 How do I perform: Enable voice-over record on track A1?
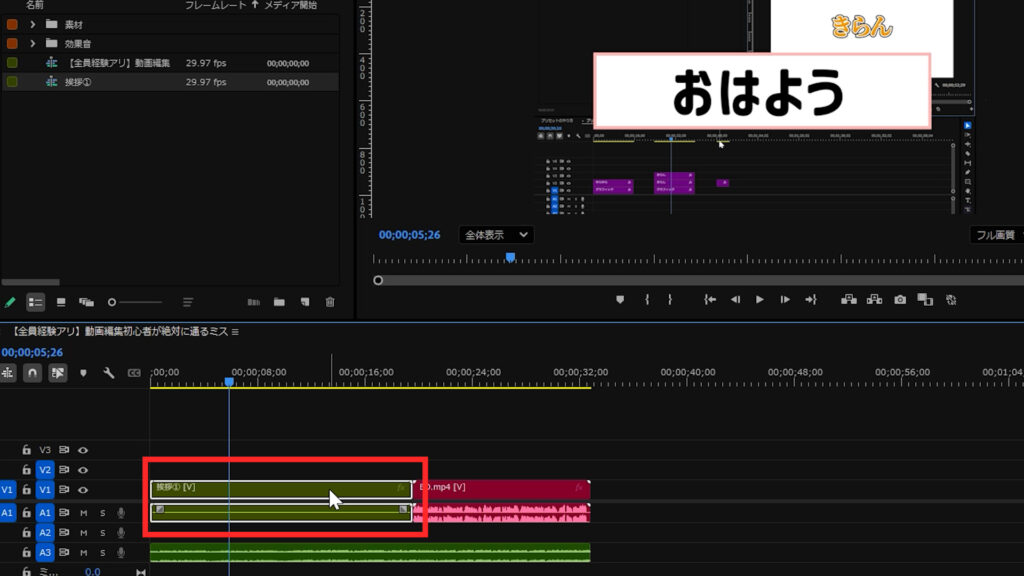tap(121, 513)
